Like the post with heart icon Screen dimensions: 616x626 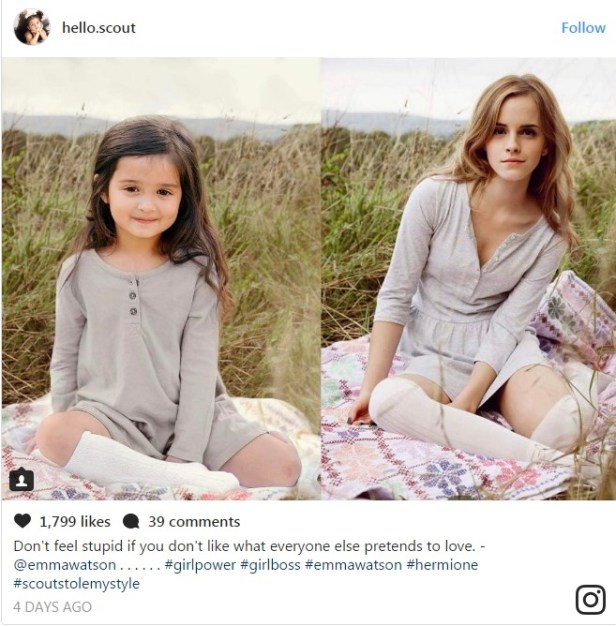pyautogui.click(x=22, y=521)
